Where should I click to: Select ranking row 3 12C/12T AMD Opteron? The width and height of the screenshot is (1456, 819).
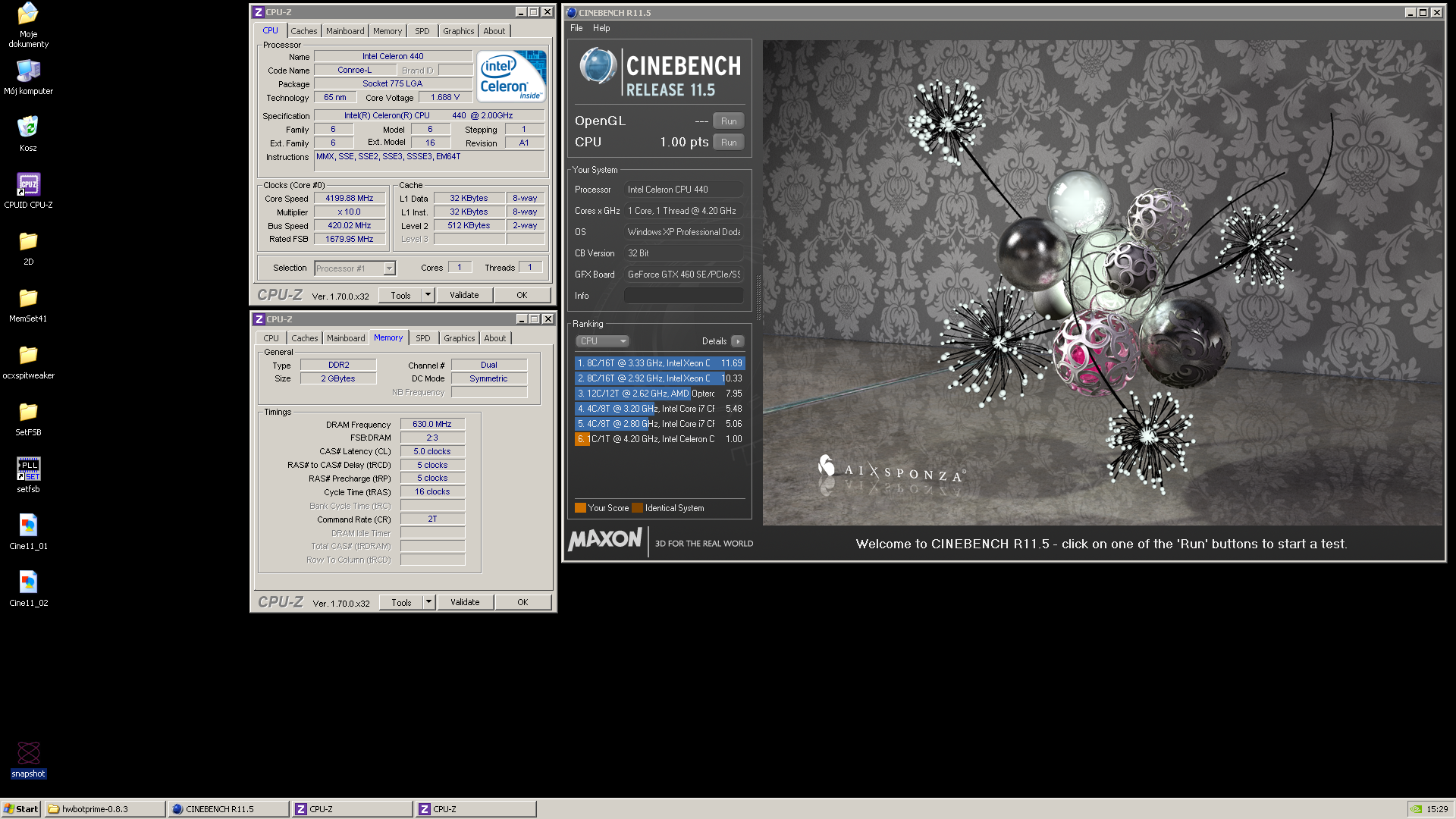click(x=660, y=394)
